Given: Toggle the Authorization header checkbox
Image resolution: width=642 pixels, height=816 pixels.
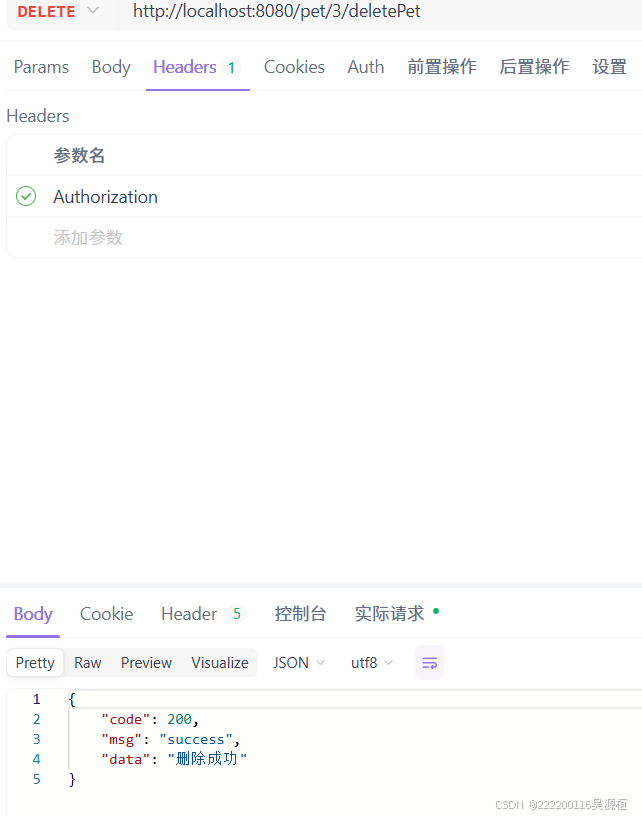Looking at the screenshot, I should click(26, 196).
